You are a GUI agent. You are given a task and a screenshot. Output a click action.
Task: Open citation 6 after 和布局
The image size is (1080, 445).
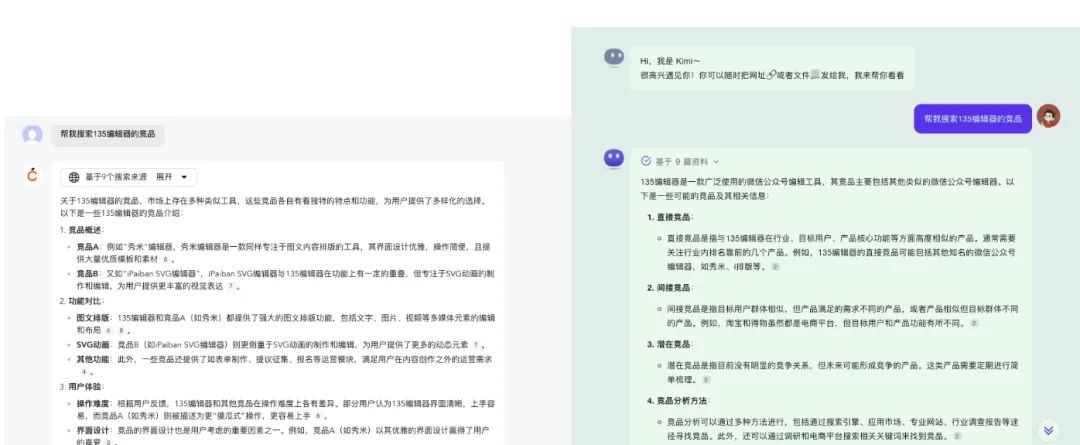pyautogui.click(x=109, y=331)
